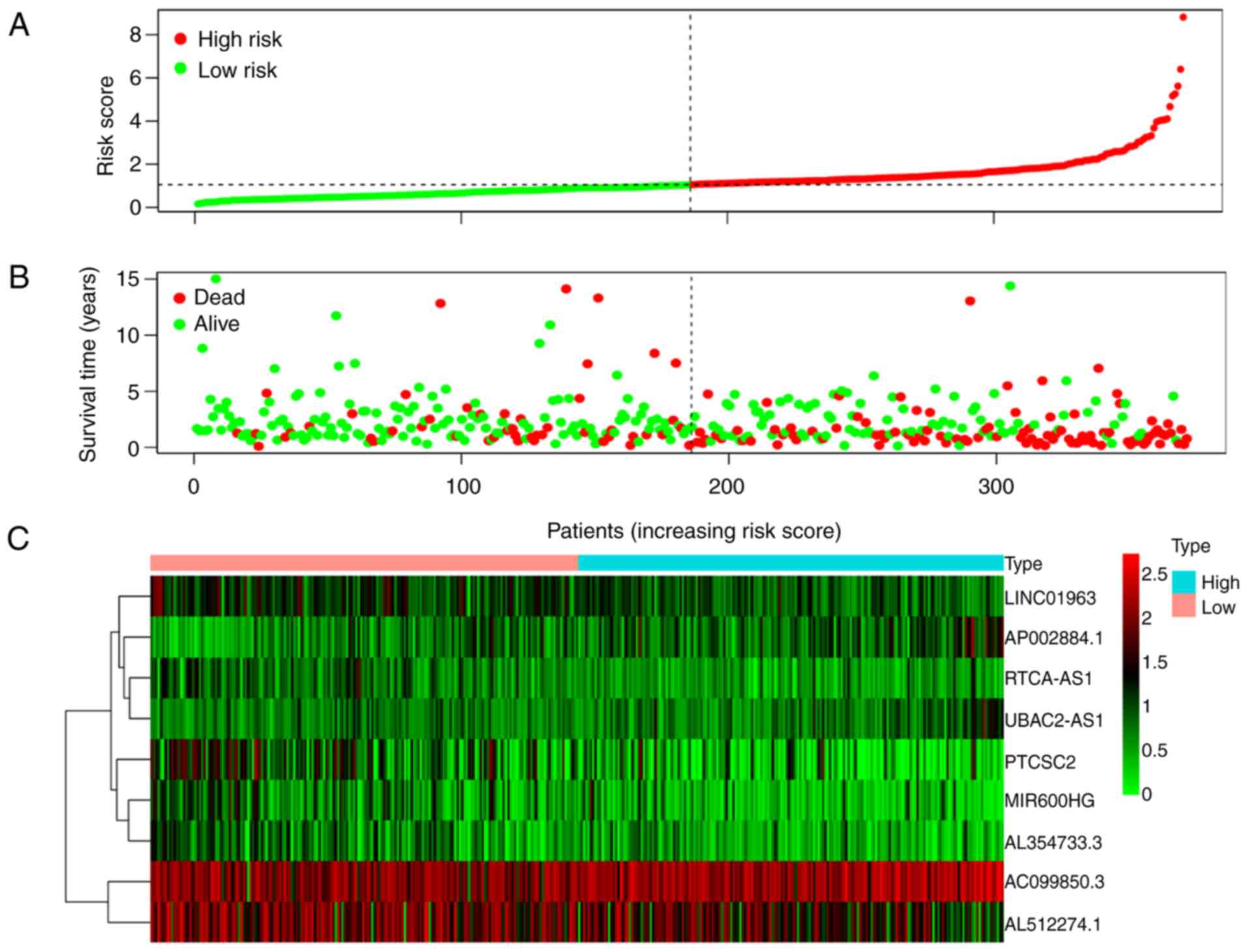Click the panel A letter label
This screenshot has width=1247, height=952.
(19, 26)
